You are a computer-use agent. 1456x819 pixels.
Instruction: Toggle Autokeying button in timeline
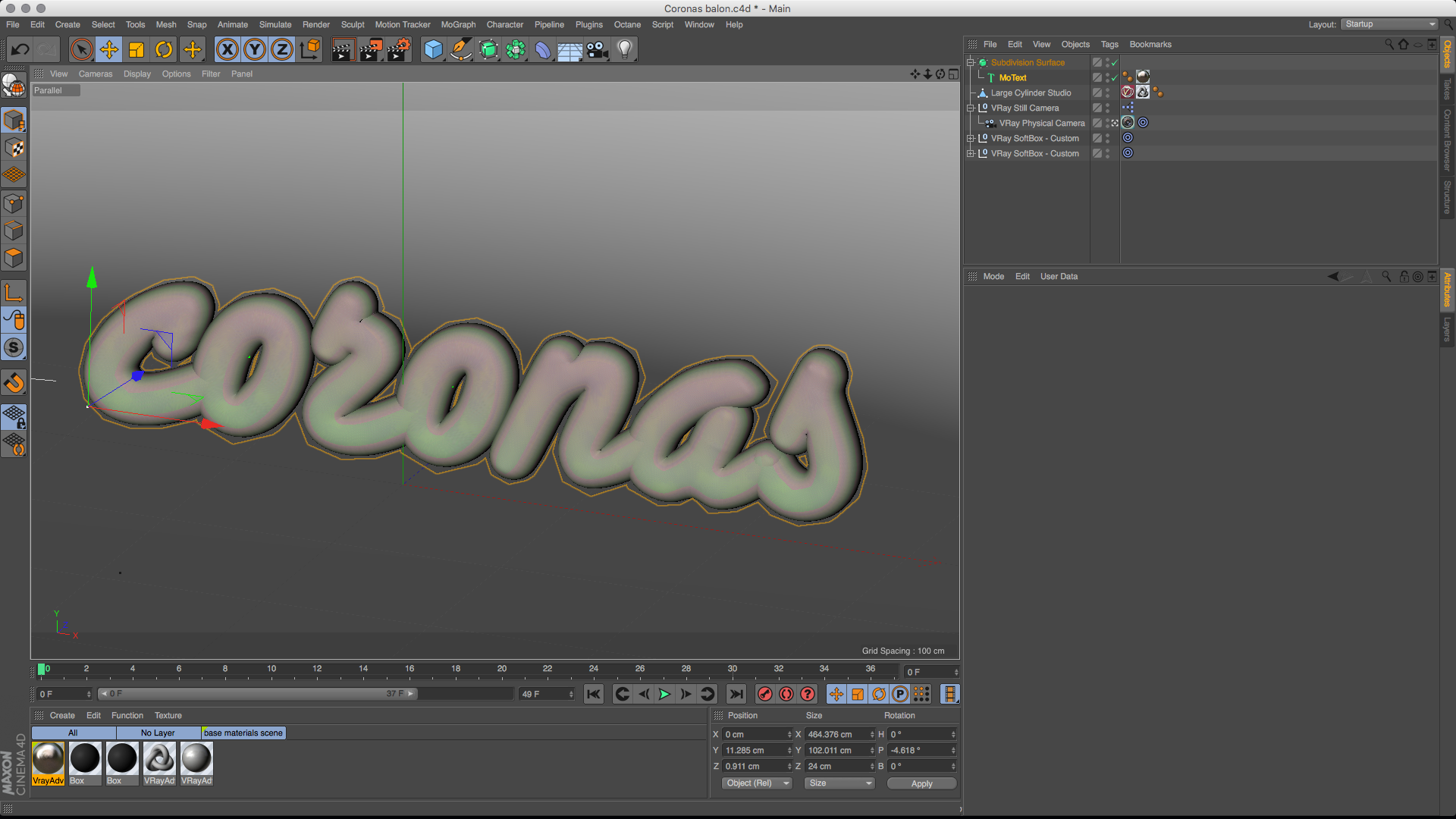point(786,694)
